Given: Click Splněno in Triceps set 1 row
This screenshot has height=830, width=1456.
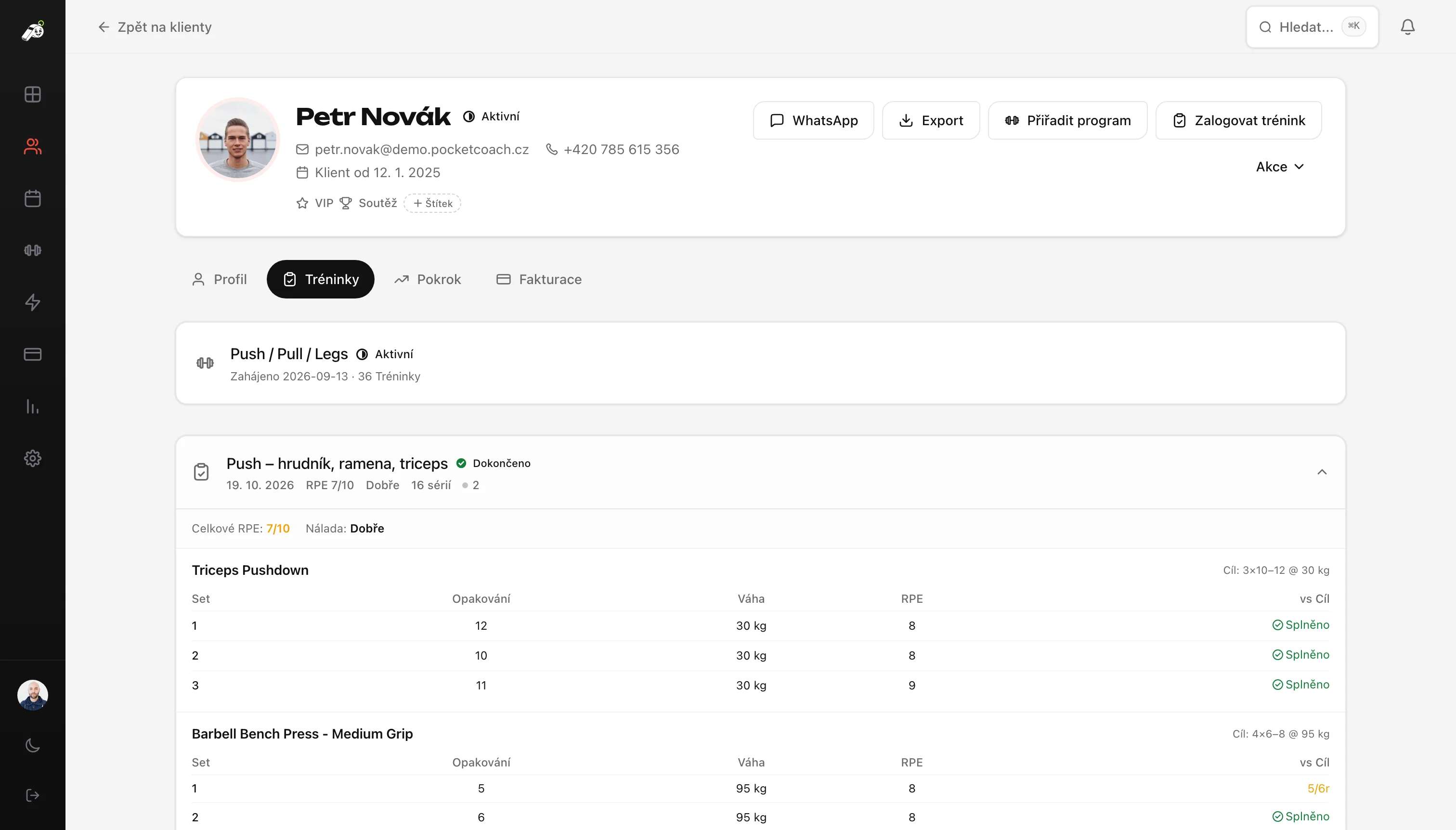Looking at the screenshot, I should click(x=1300, y=625).
